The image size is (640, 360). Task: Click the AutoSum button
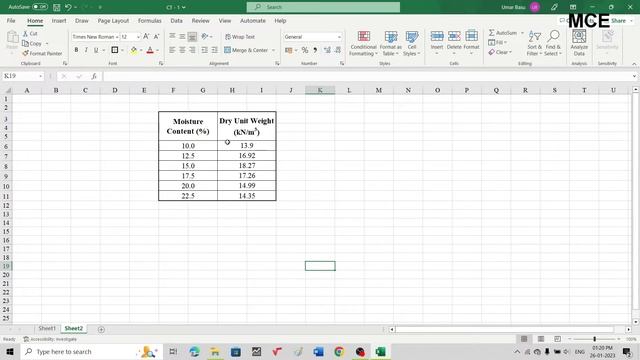tap(503, 33)
